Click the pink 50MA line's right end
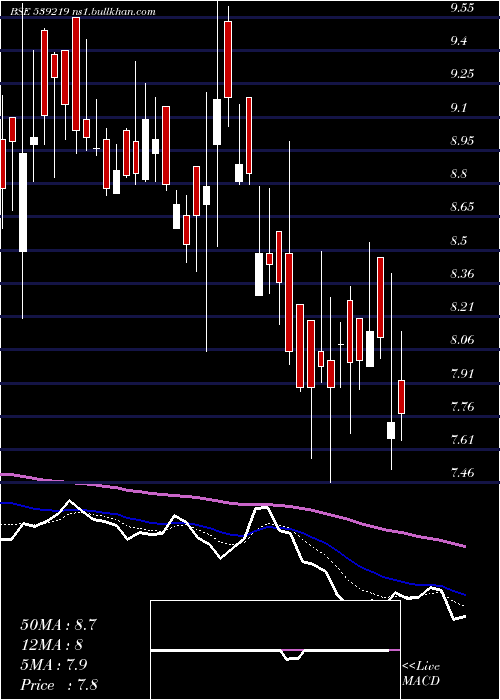Screen dimensions: 500x700 point(464,546)
